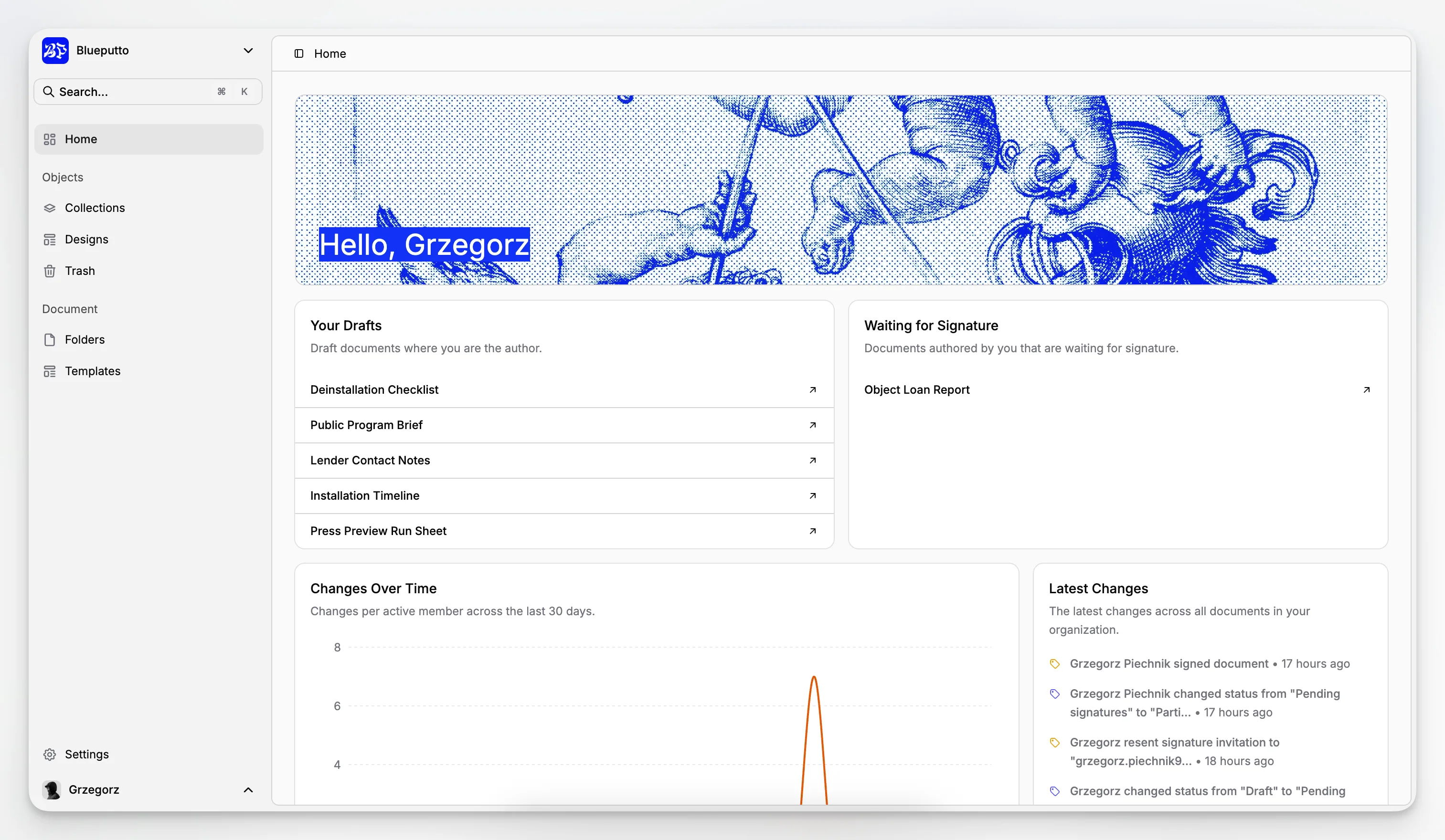Select Grzegorz Piechnik signed document entry
This screenshot has height=840, width=1445.
point(1209,663)
